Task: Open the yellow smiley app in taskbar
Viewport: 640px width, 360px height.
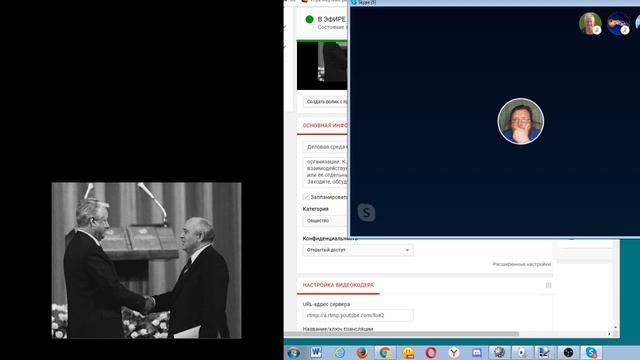Action: (x=408, y=353)
